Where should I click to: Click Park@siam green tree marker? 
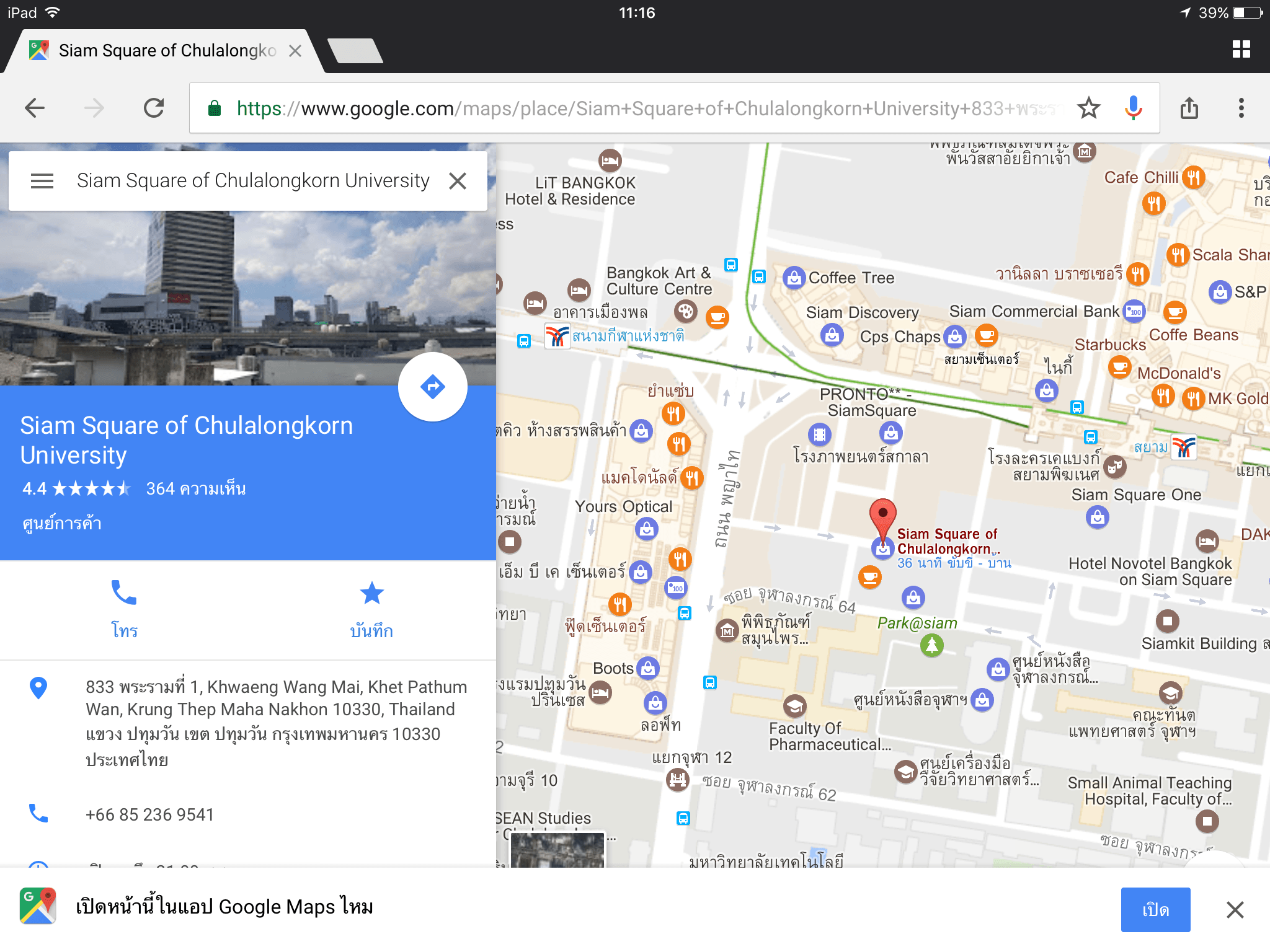tap(931, 646)
